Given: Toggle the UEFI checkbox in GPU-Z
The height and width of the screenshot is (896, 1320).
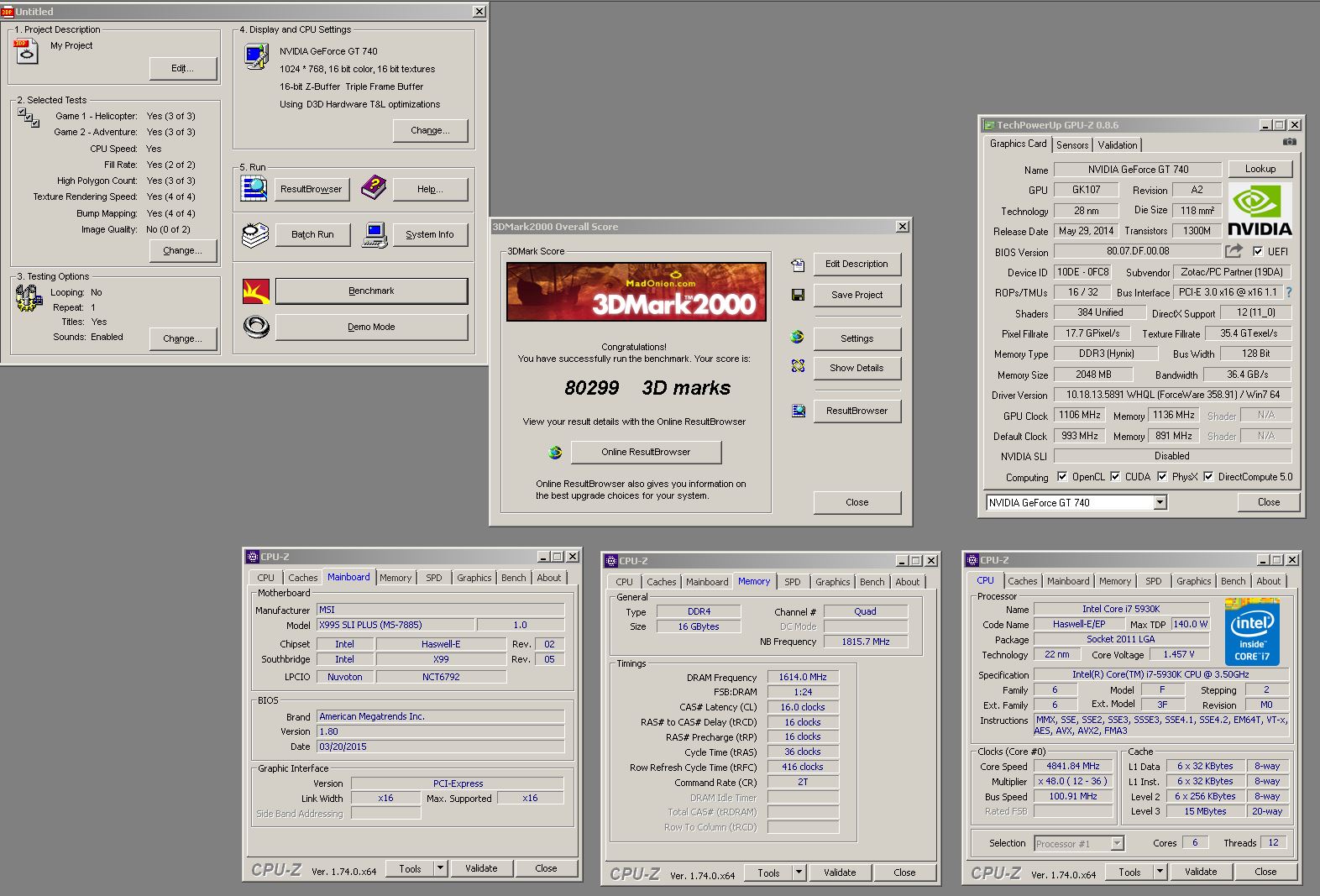Looking at the screenshot, I should click(1258, 251).
